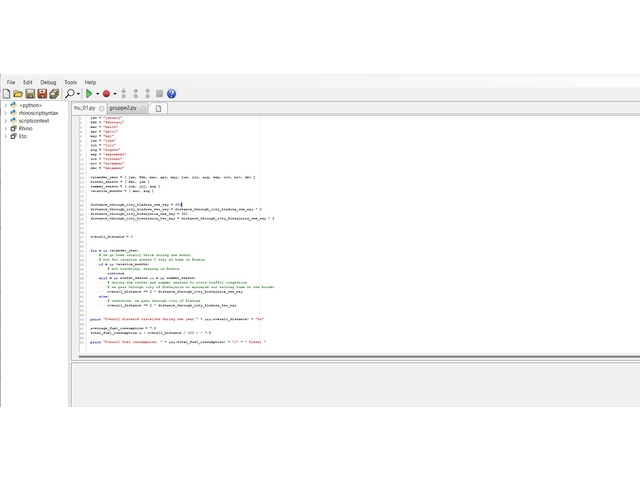Image resolution: width=640 pixels, height=480 pixels.
Task: Click the new tab page icon
Action: pyautogui.click(x=158, y=108)
